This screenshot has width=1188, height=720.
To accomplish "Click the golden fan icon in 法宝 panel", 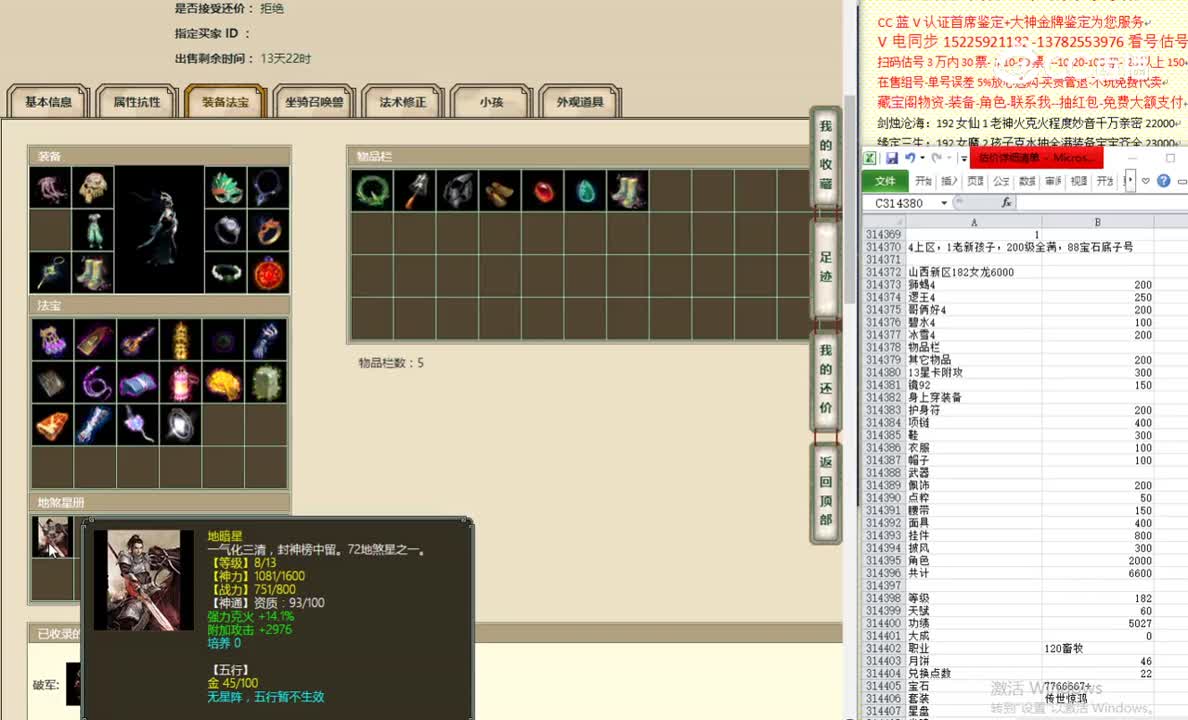I will pos(224,383).
